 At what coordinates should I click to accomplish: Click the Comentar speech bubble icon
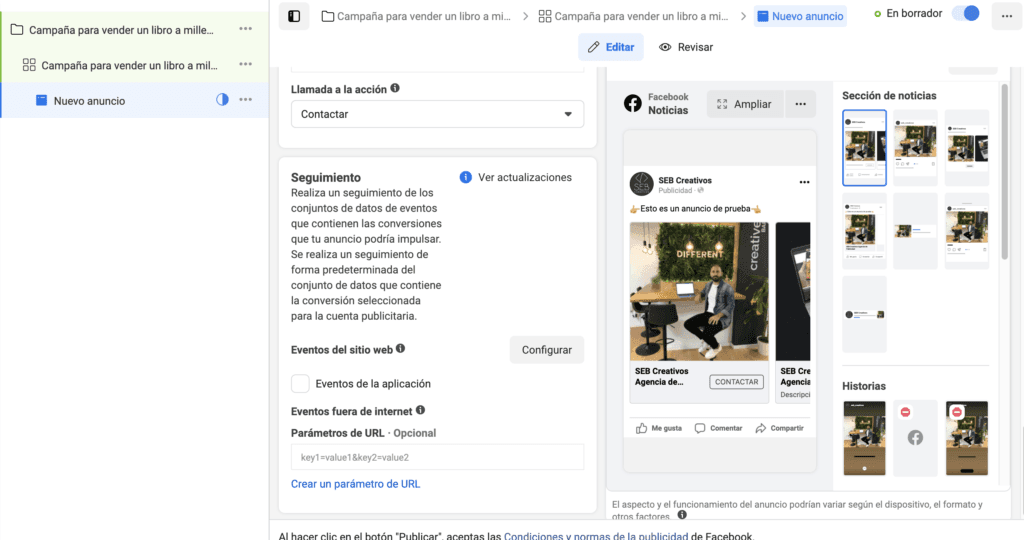tap(700, 428)
